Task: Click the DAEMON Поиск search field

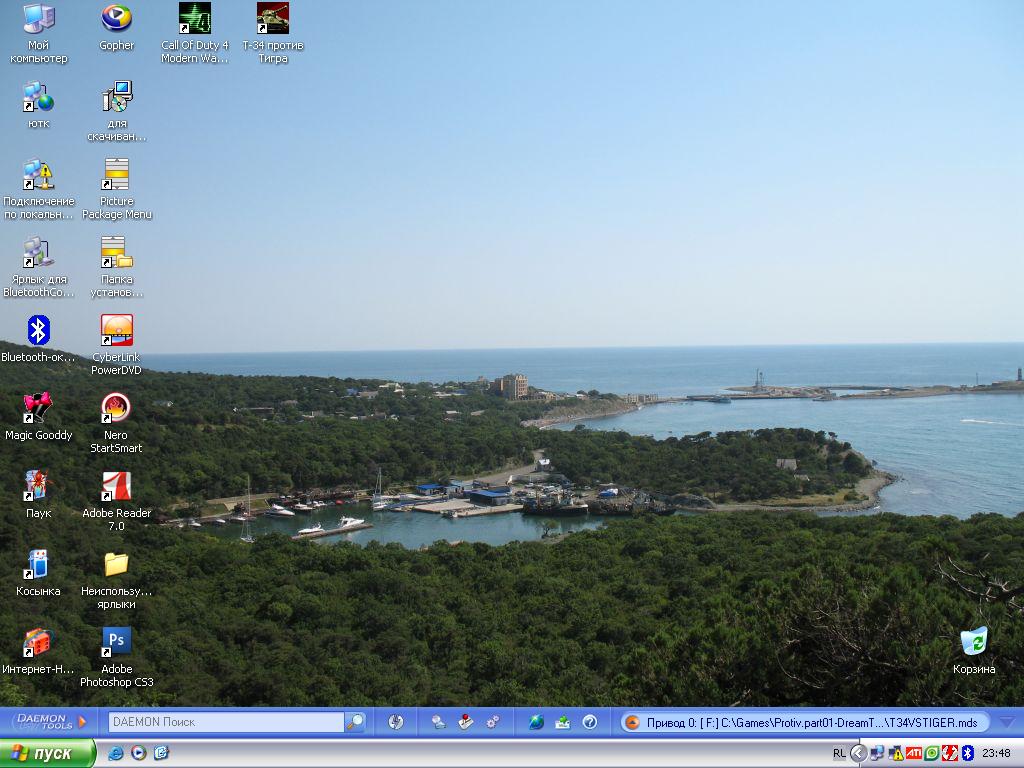Action: [x=225, y=722]
